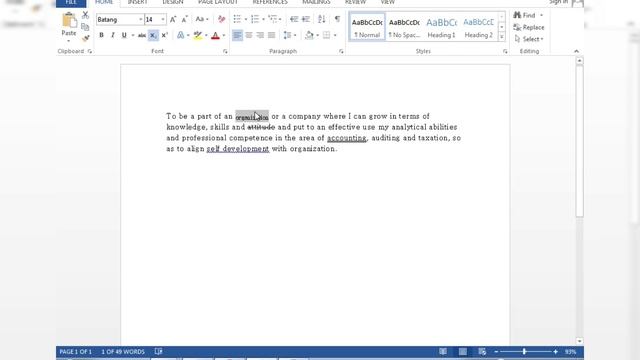640x360 pixels.
Task: Sort text with the A-Z icon
Action: [x=322, y=19]
